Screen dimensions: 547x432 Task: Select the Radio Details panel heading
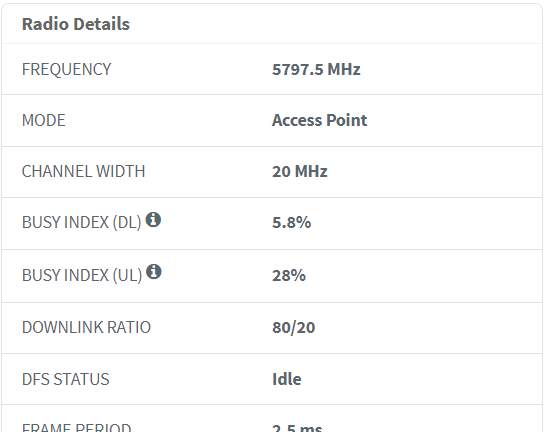[76, 24]
